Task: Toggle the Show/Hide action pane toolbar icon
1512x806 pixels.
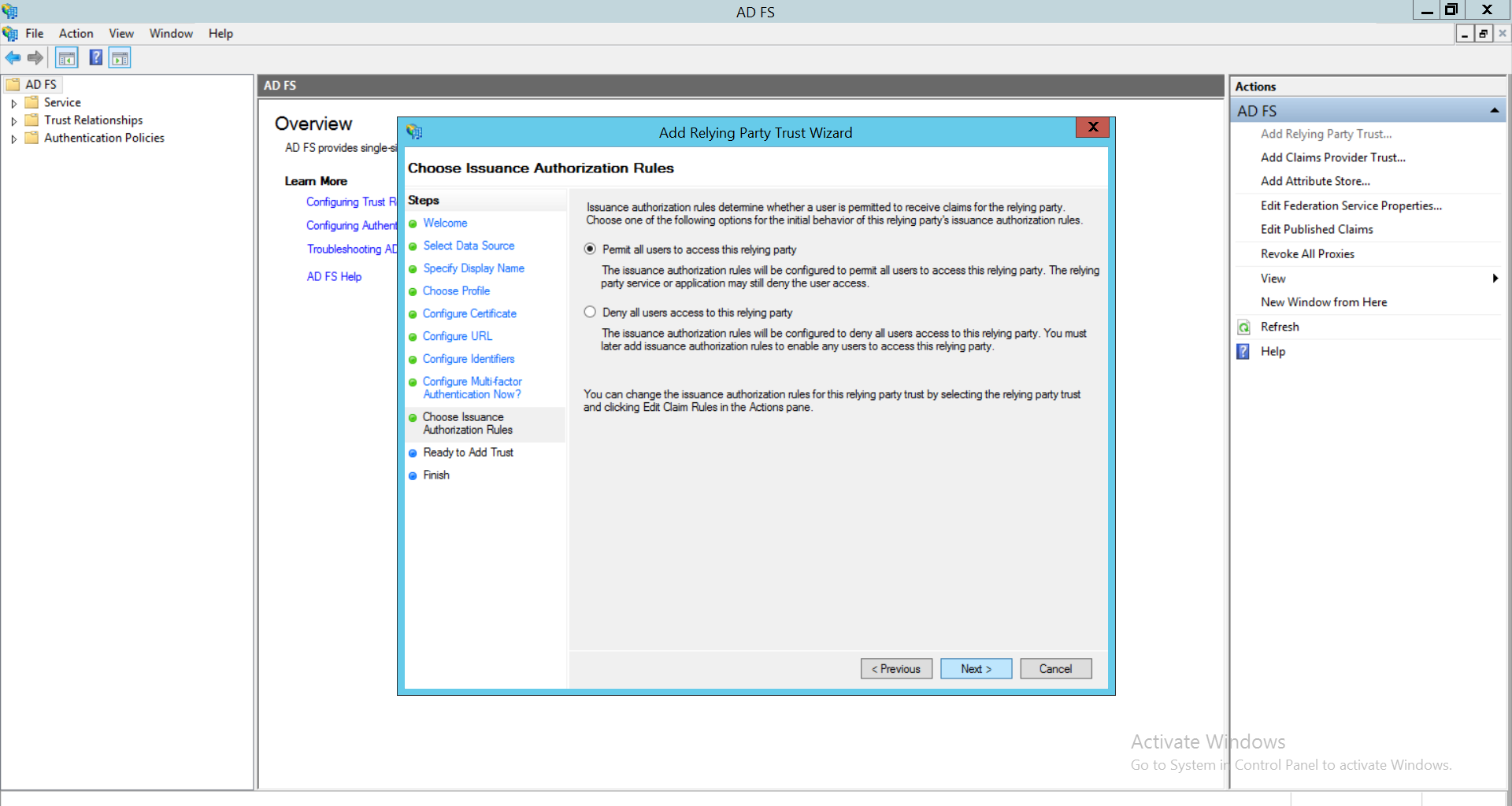Action: tap(120, 57)
